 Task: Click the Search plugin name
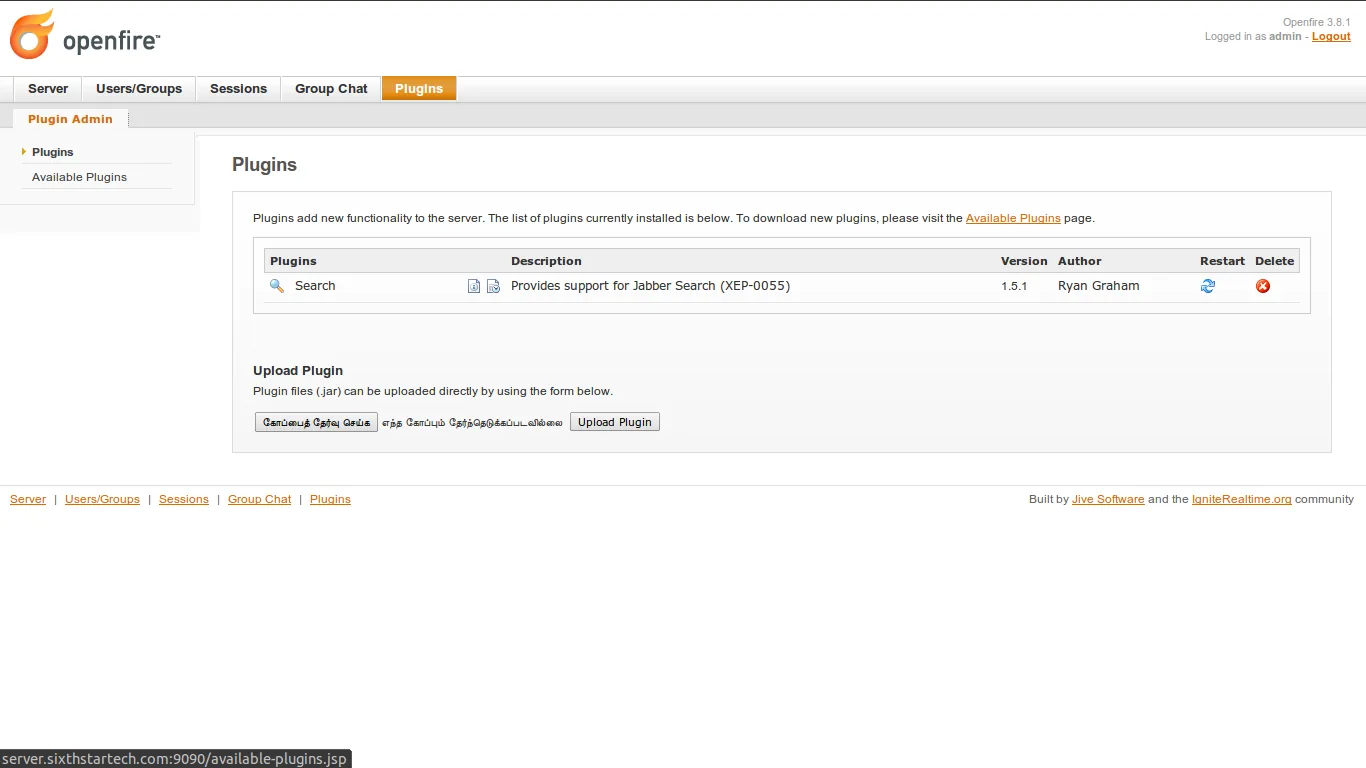(315, 286)
